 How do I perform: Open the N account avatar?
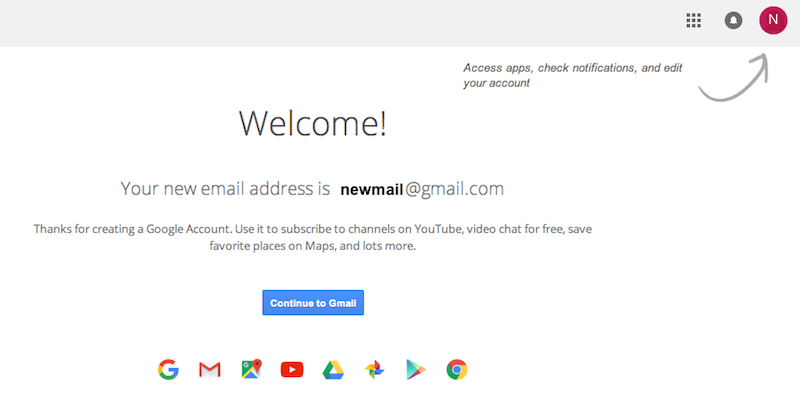773,20
